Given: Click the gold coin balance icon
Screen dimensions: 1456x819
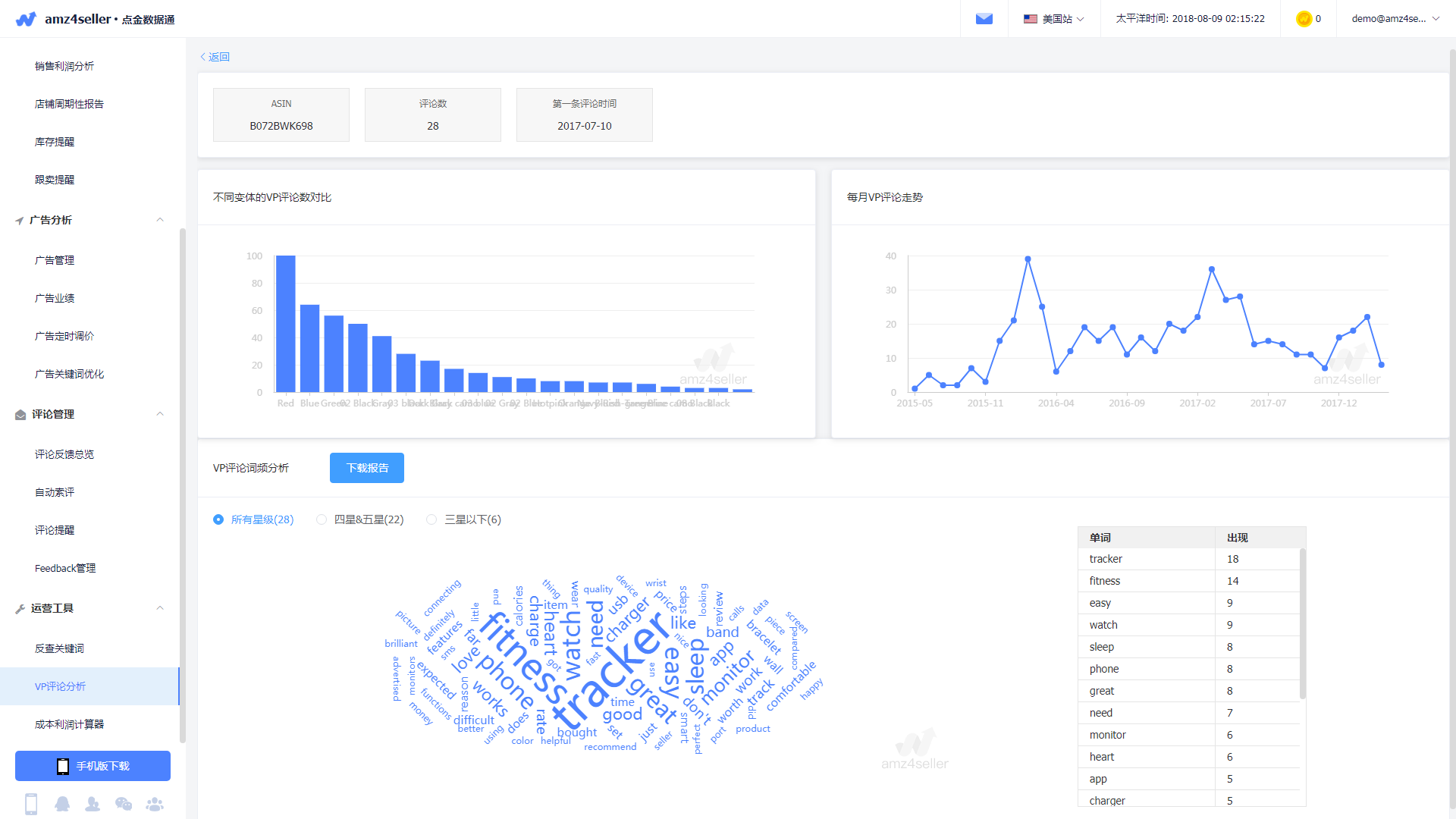Looking at the screenshot, I should point(1304,19).
